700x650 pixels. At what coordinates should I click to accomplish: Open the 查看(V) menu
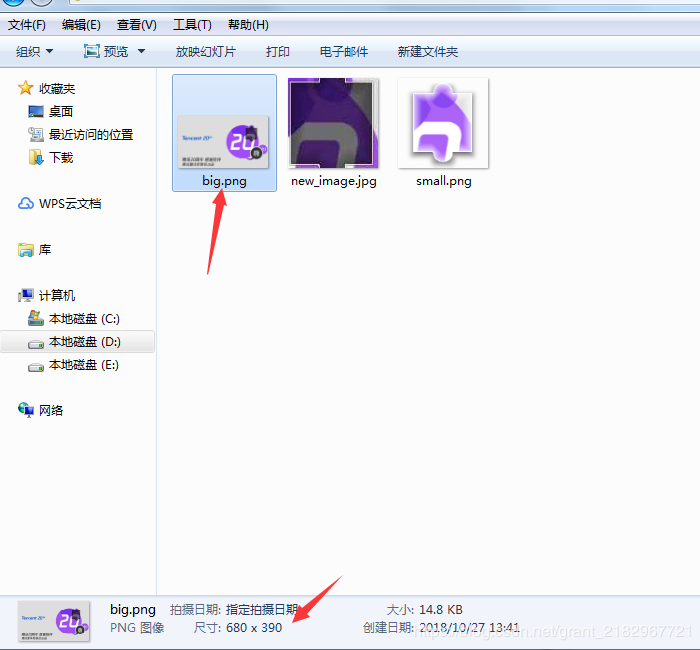[137, 25]
